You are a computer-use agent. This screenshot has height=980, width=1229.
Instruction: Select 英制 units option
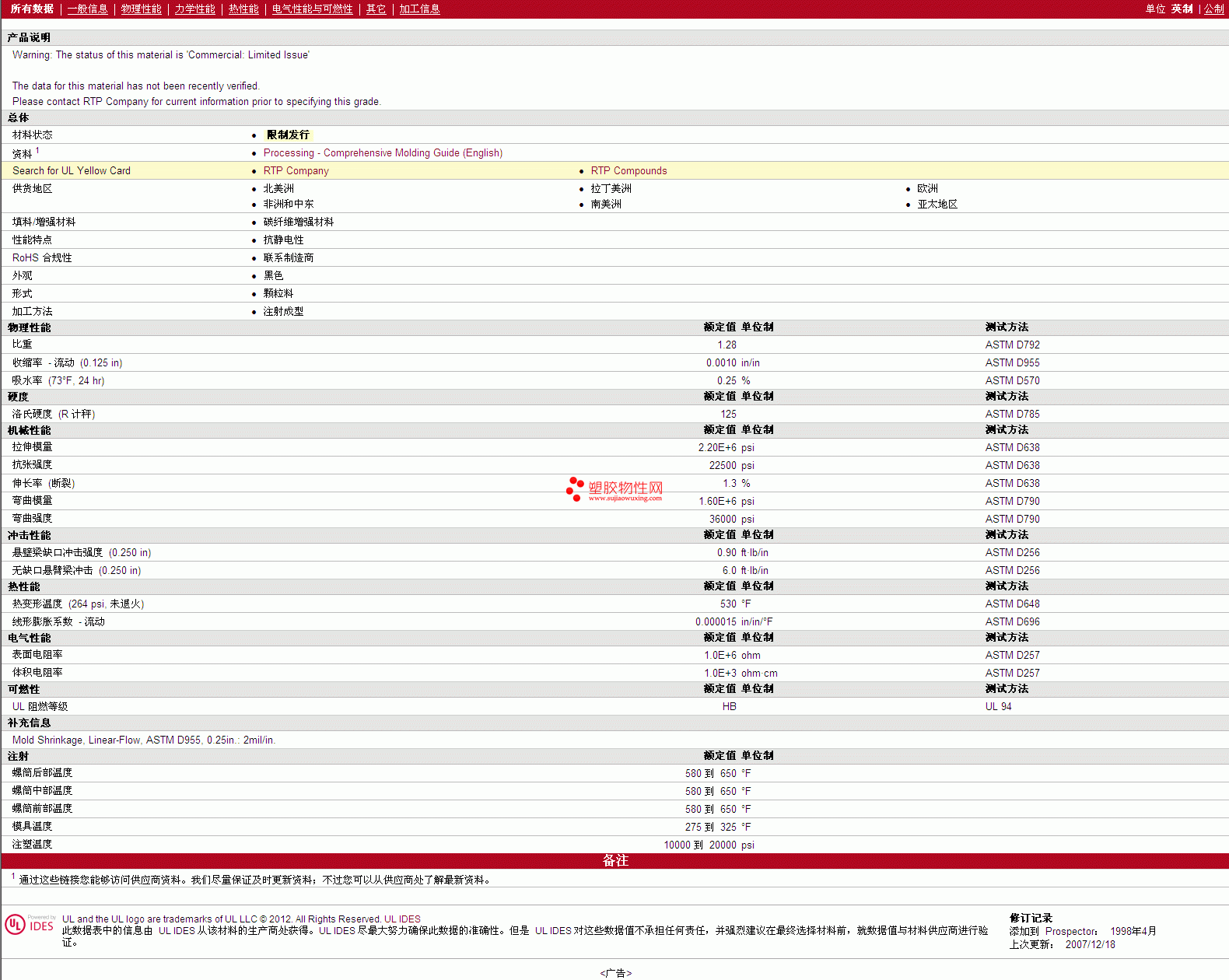coord(1182,9)
